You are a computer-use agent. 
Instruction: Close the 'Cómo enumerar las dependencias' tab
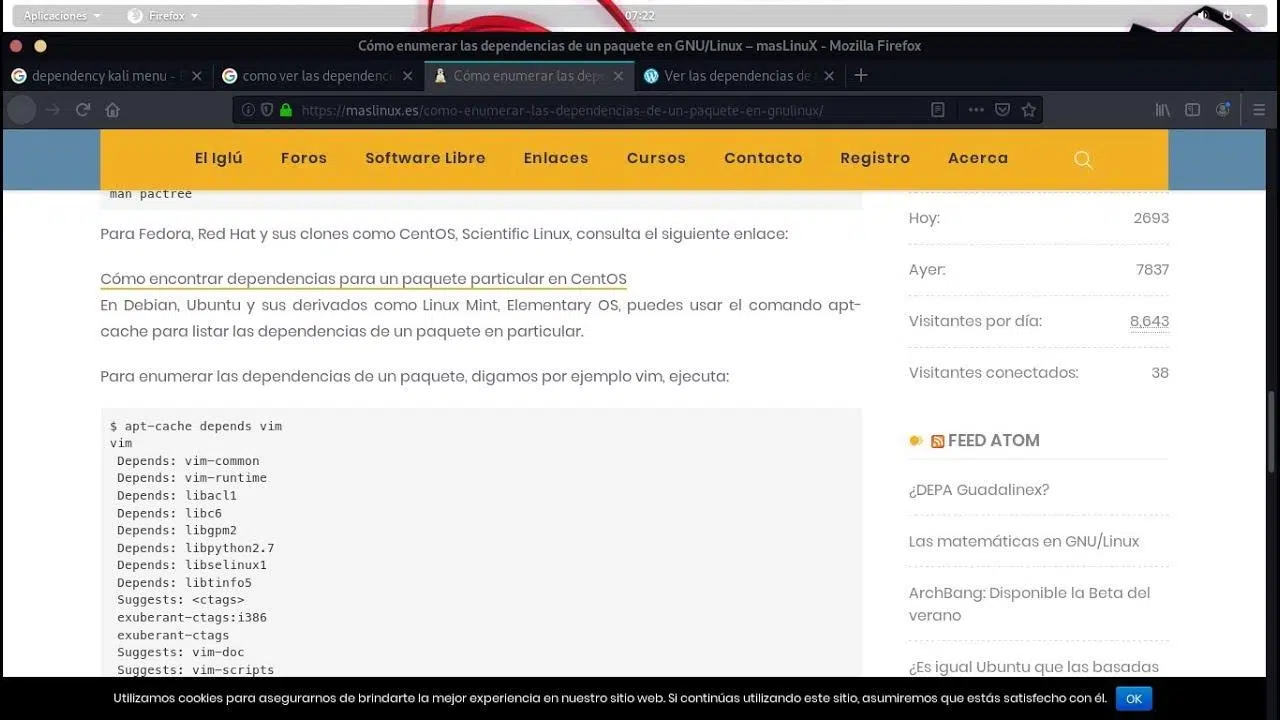(618, 76)
